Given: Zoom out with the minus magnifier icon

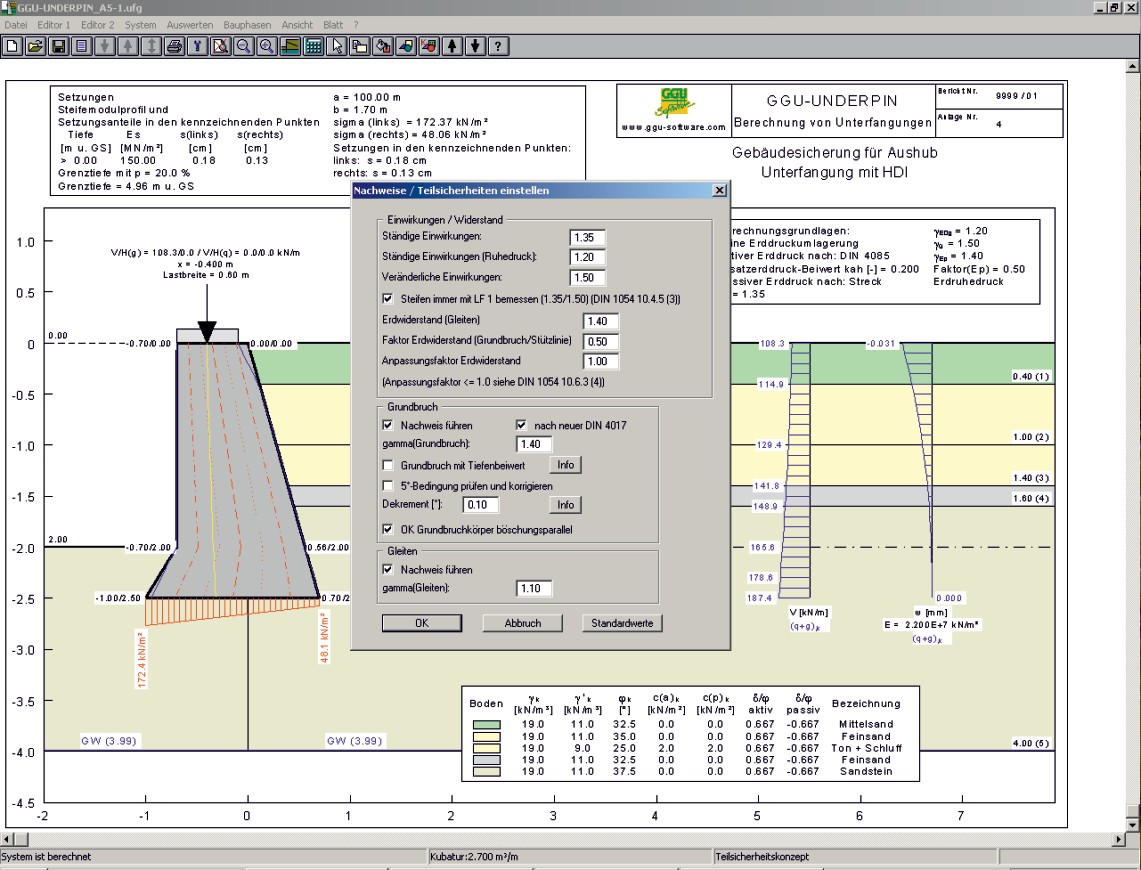Looking at the screenshot, I should [244, 47].
